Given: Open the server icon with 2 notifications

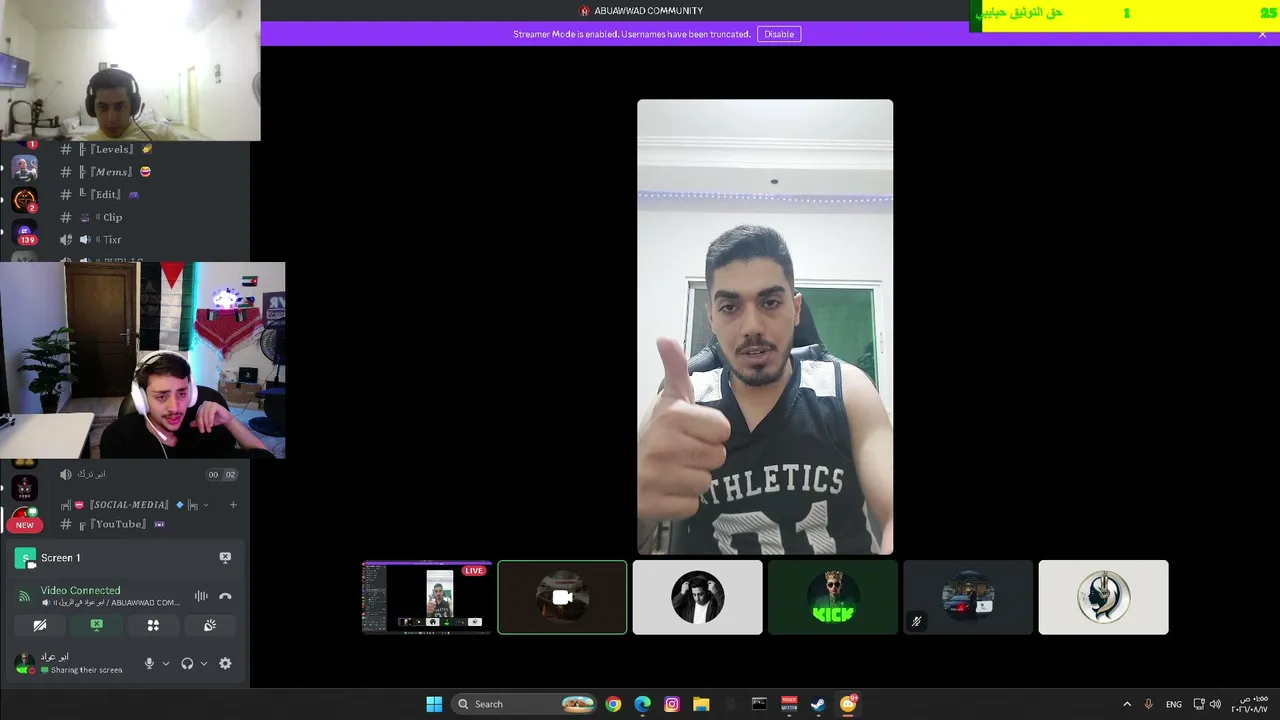Looking at the screenshot, I should [x=25, y=200].
